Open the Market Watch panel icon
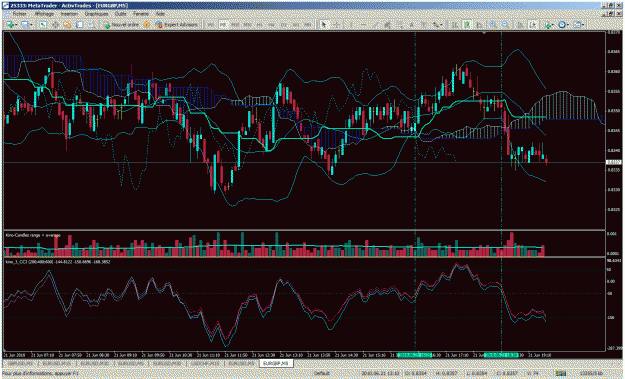Image resolution: width=625 pixels, height=379 pixels. pyautogui.click(x=43, y=25)
